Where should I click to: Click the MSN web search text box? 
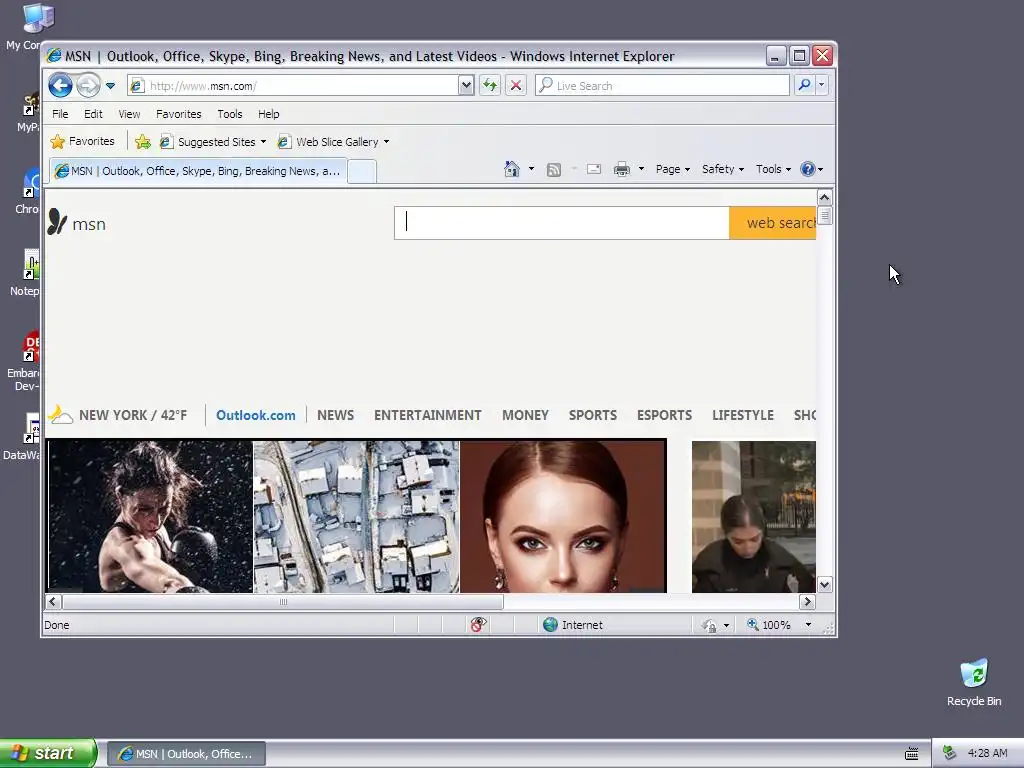point(562,223)
